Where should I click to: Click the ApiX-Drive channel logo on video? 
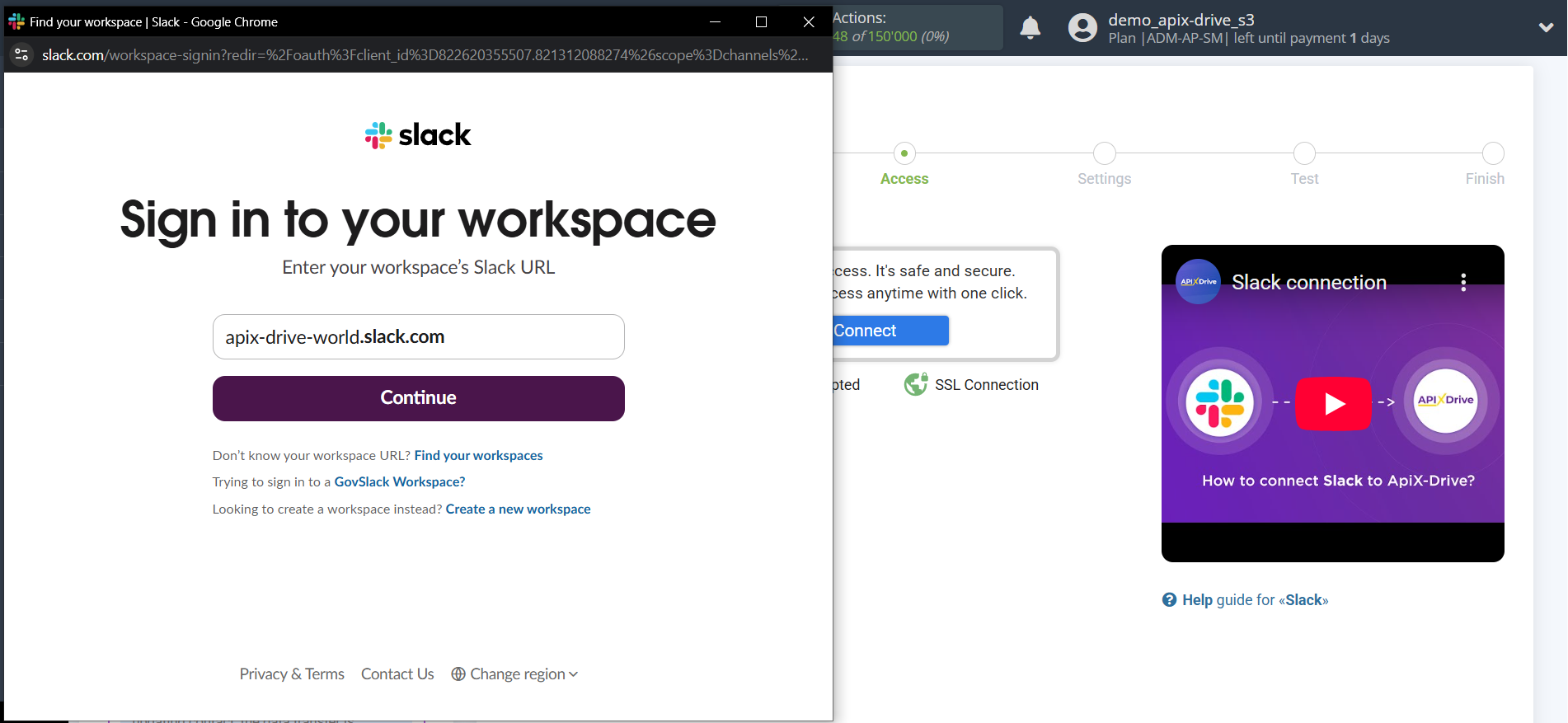coord(1198,282)
